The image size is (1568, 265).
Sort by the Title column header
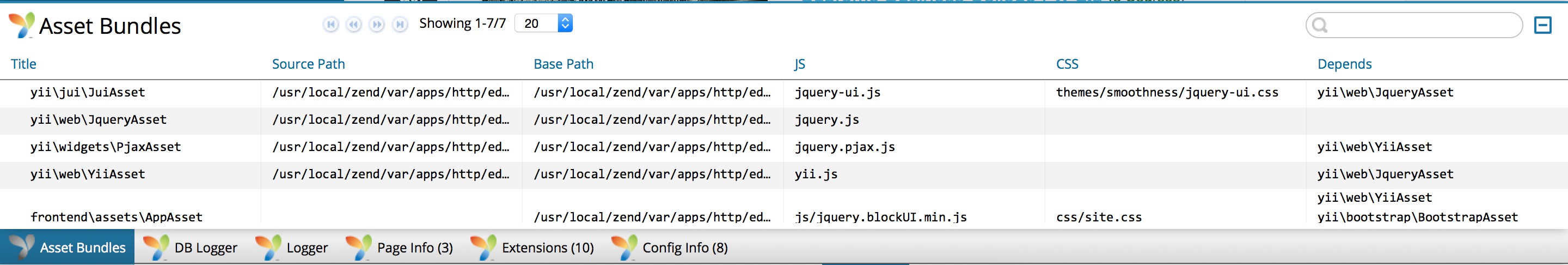[24, 64]
